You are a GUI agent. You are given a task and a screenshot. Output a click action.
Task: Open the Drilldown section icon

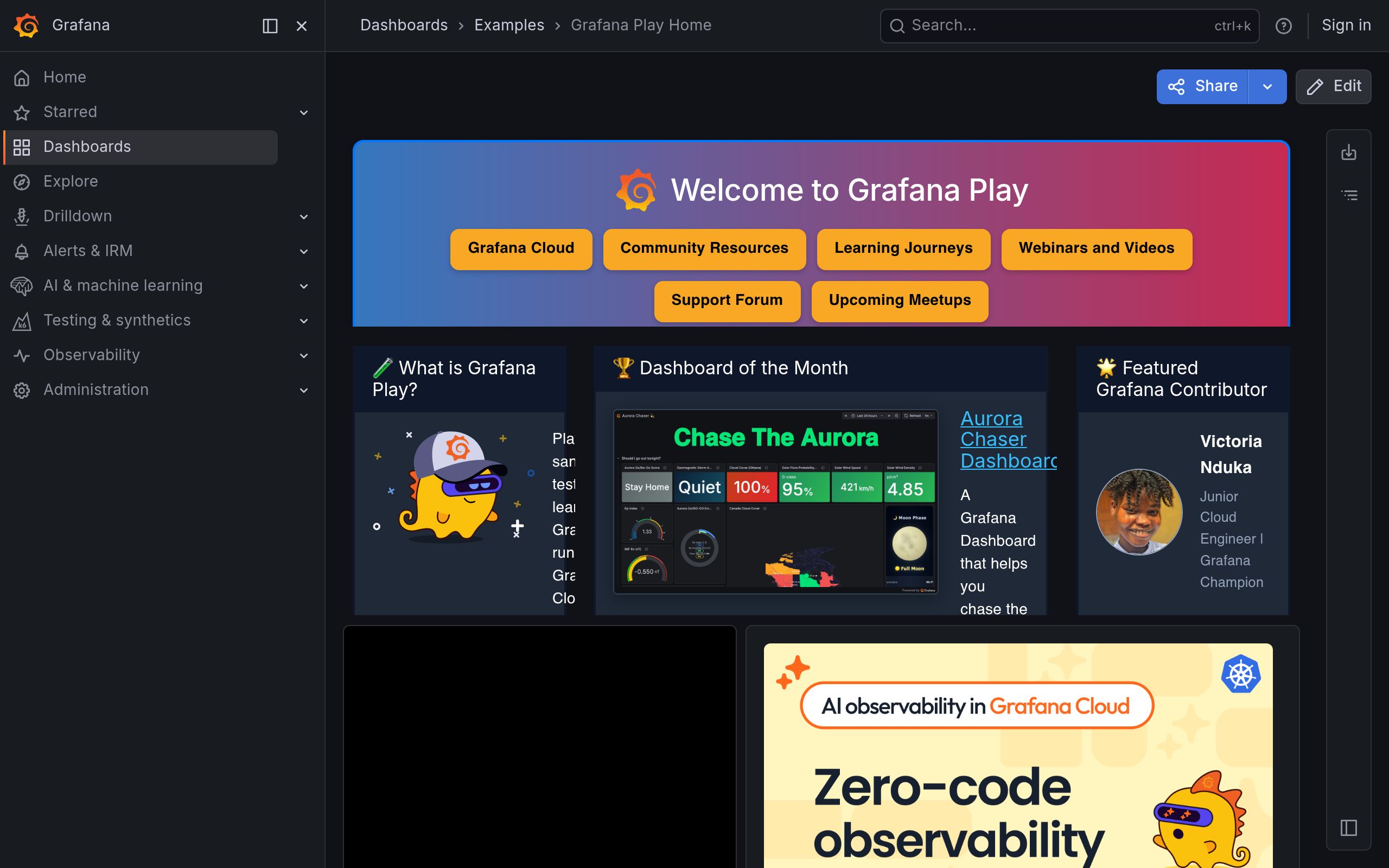click(x=22, y=216)
